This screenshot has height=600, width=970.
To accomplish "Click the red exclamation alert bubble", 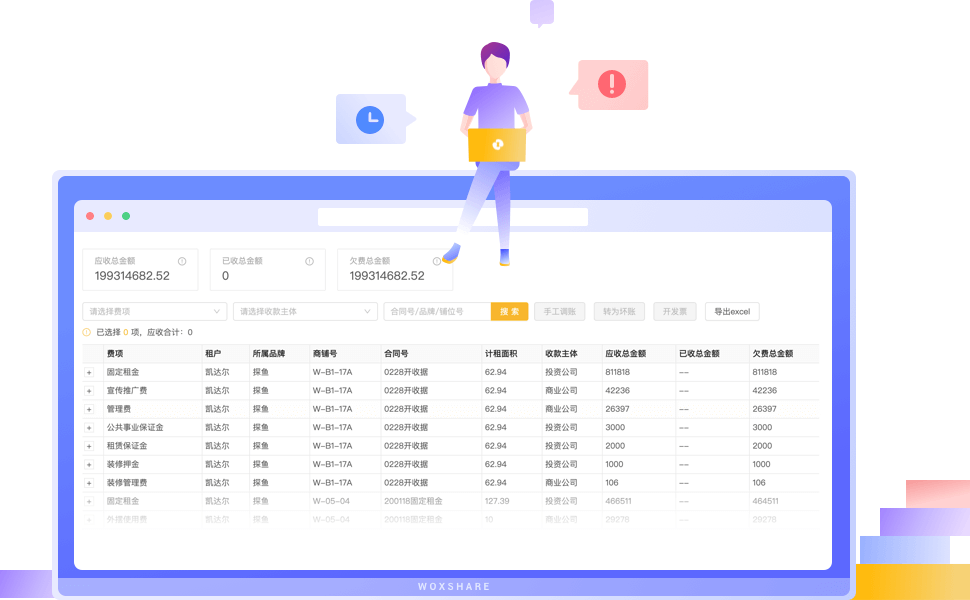I will click(612, 84).
